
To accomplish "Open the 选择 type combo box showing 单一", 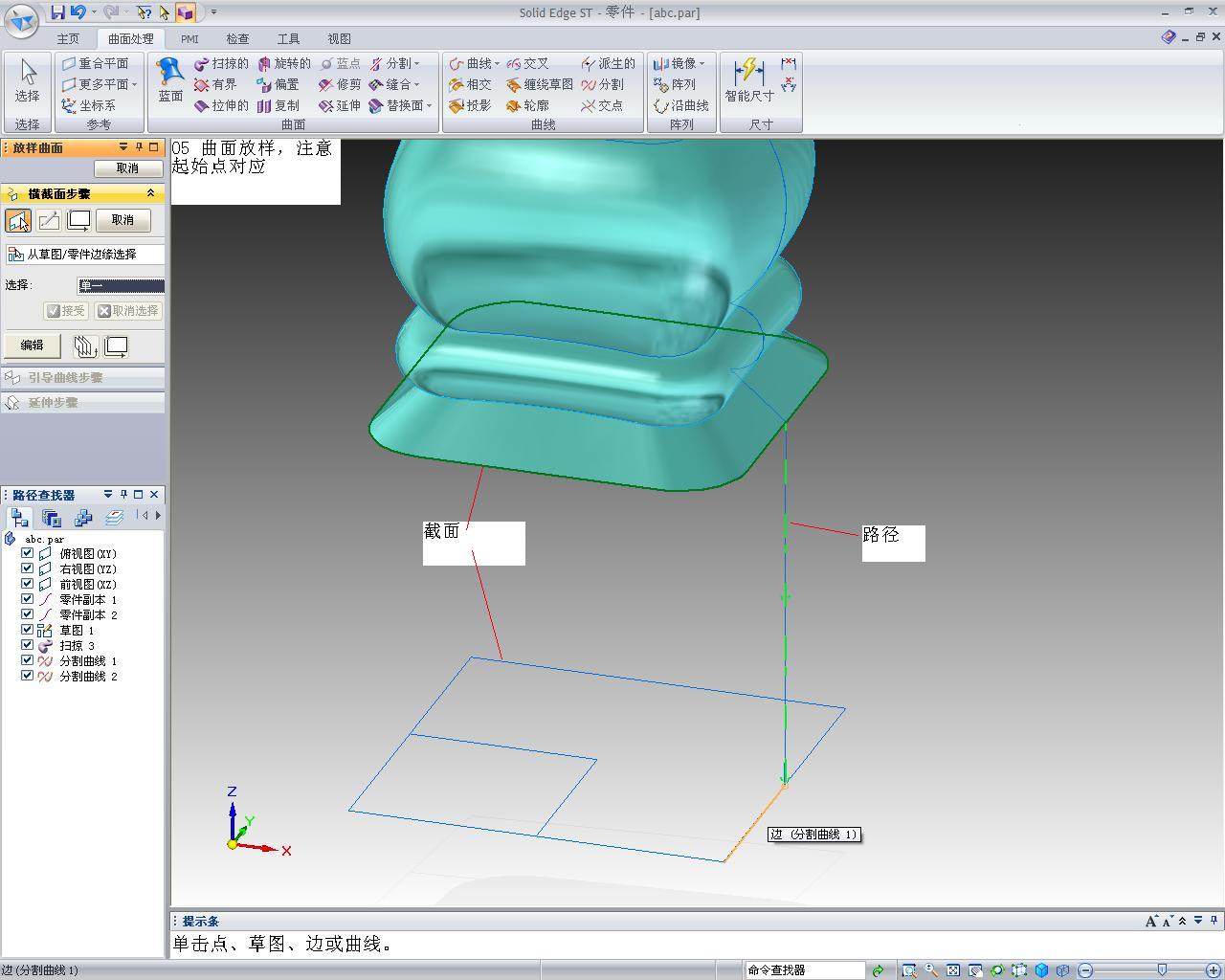I will 121,285.
